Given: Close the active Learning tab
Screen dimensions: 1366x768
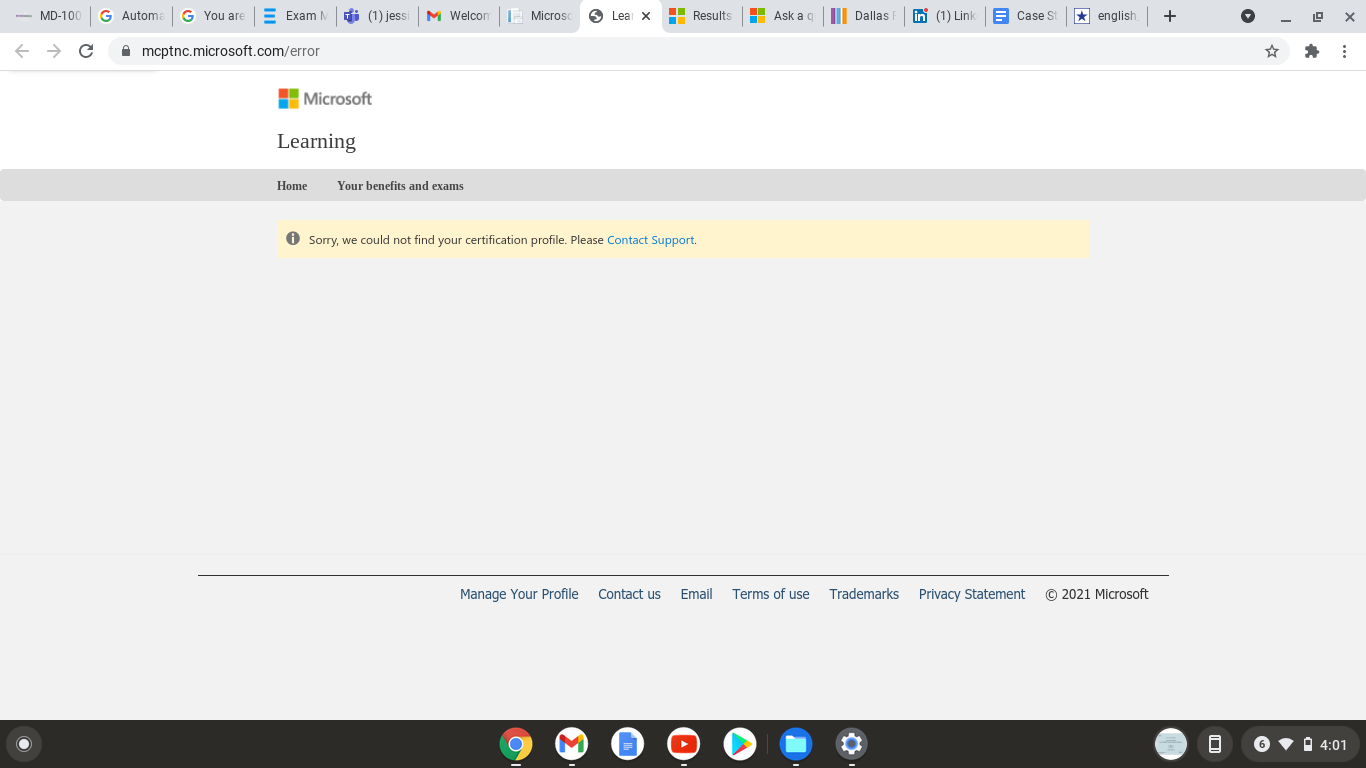Looking at the screenshot, I should point(646,16).
